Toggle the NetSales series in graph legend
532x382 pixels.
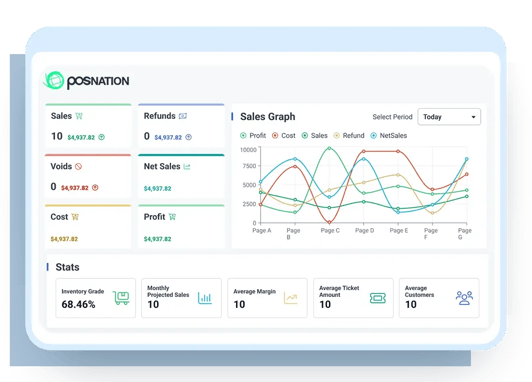click(x=389, y=136)
